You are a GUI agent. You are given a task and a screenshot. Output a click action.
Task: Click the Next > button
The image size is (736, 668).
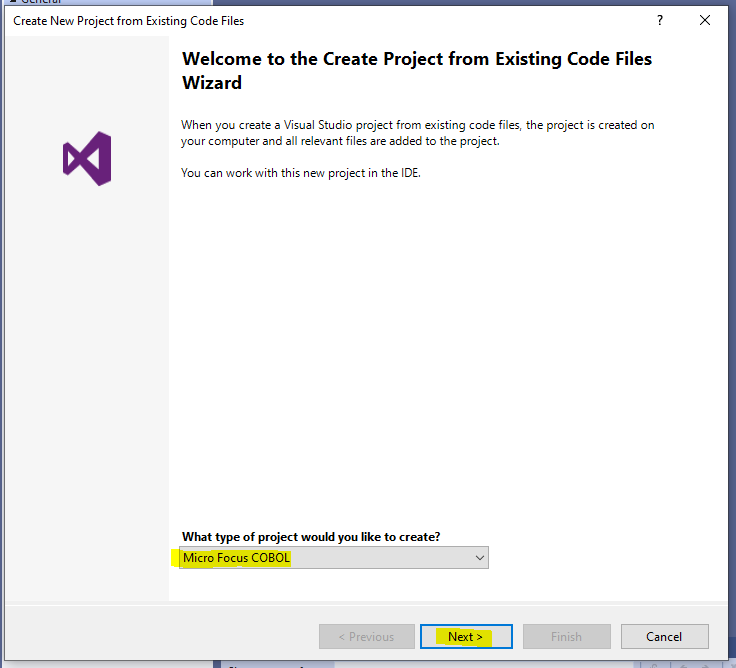pos(466,637)
